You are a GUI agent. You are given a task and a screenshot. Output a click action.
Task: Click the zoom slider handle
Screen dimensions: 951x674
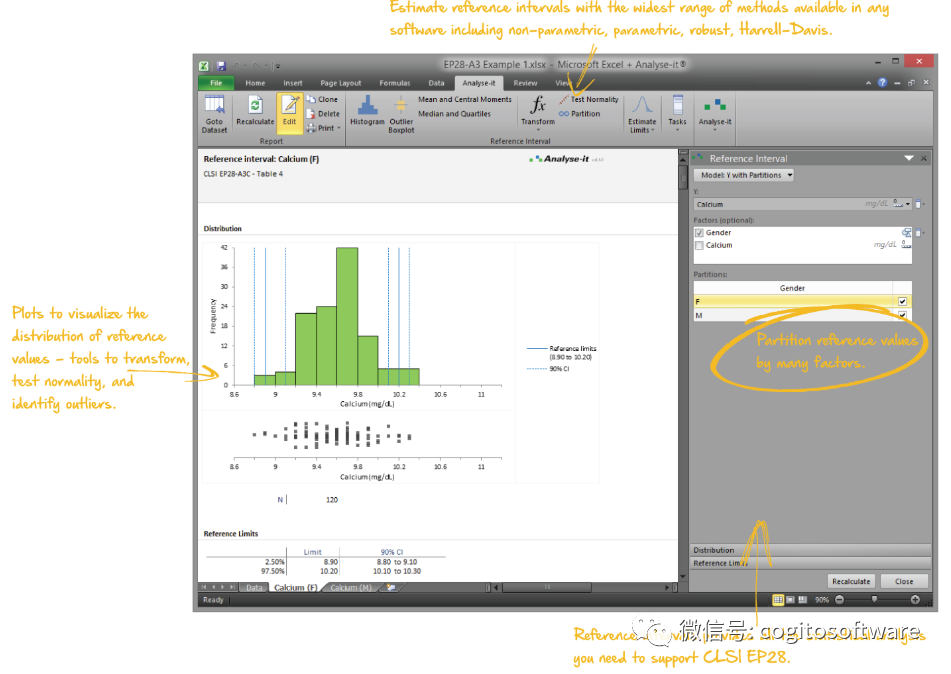click(x=874, y=599)
